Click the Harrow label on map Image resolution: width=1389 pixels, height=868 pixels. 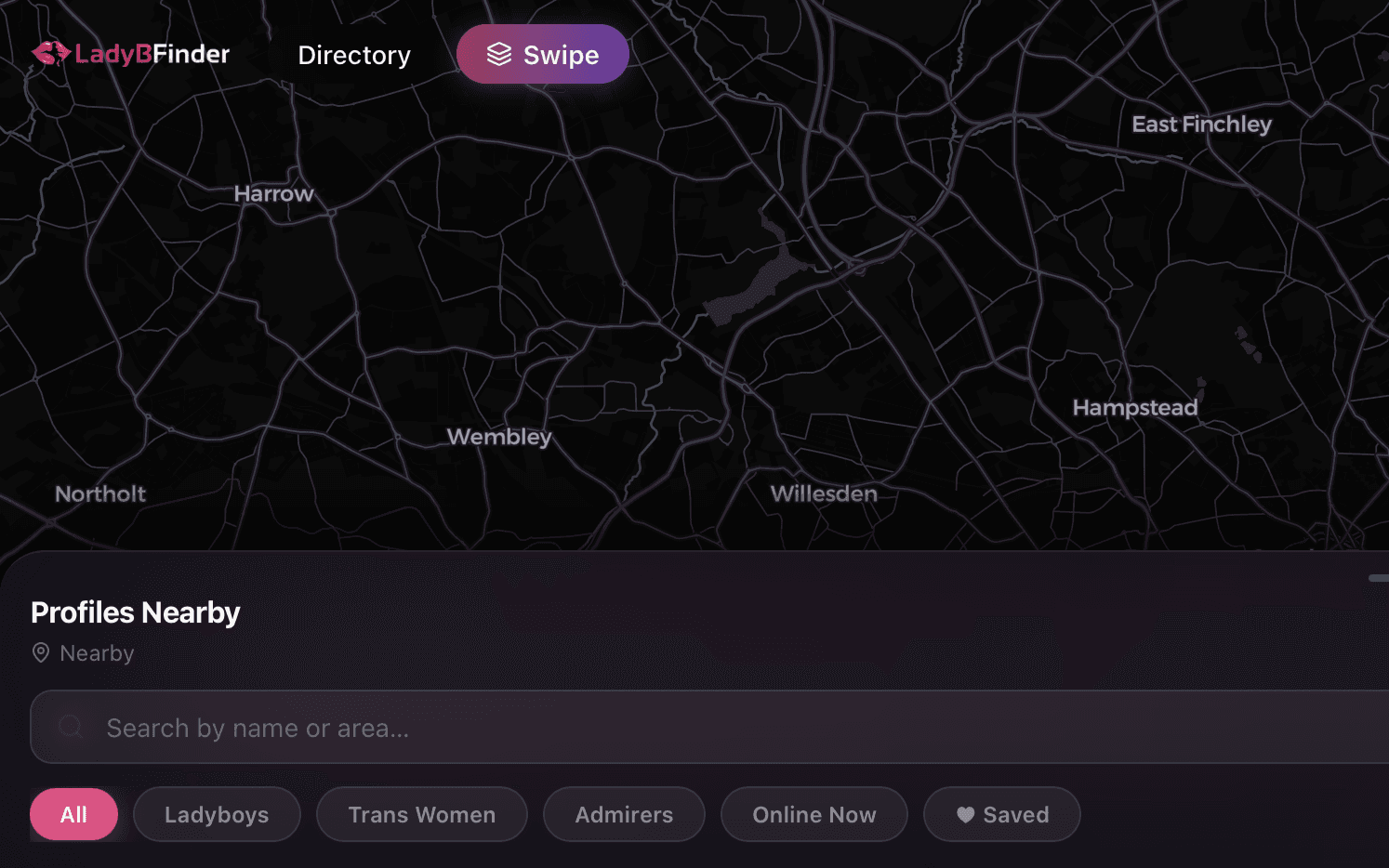(274, 194)
